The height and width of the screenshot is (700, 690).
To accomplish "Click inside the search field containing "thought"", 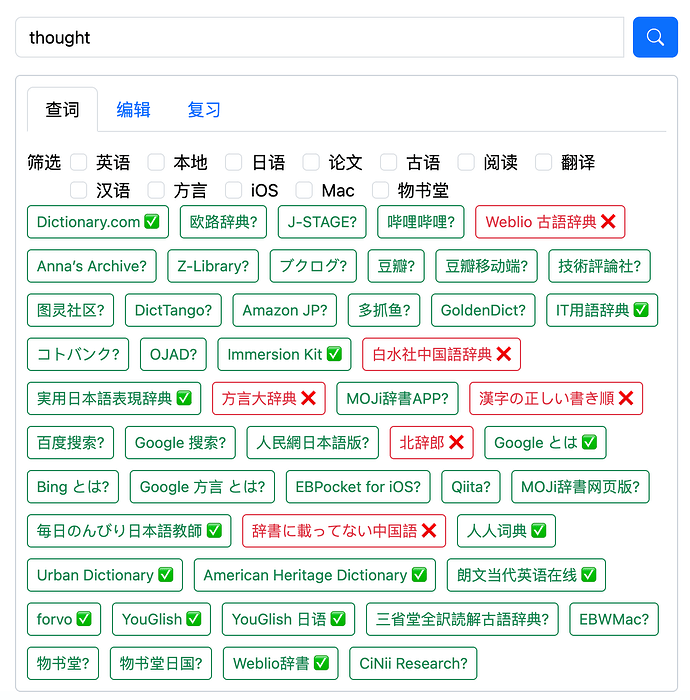I will [320, 38].
